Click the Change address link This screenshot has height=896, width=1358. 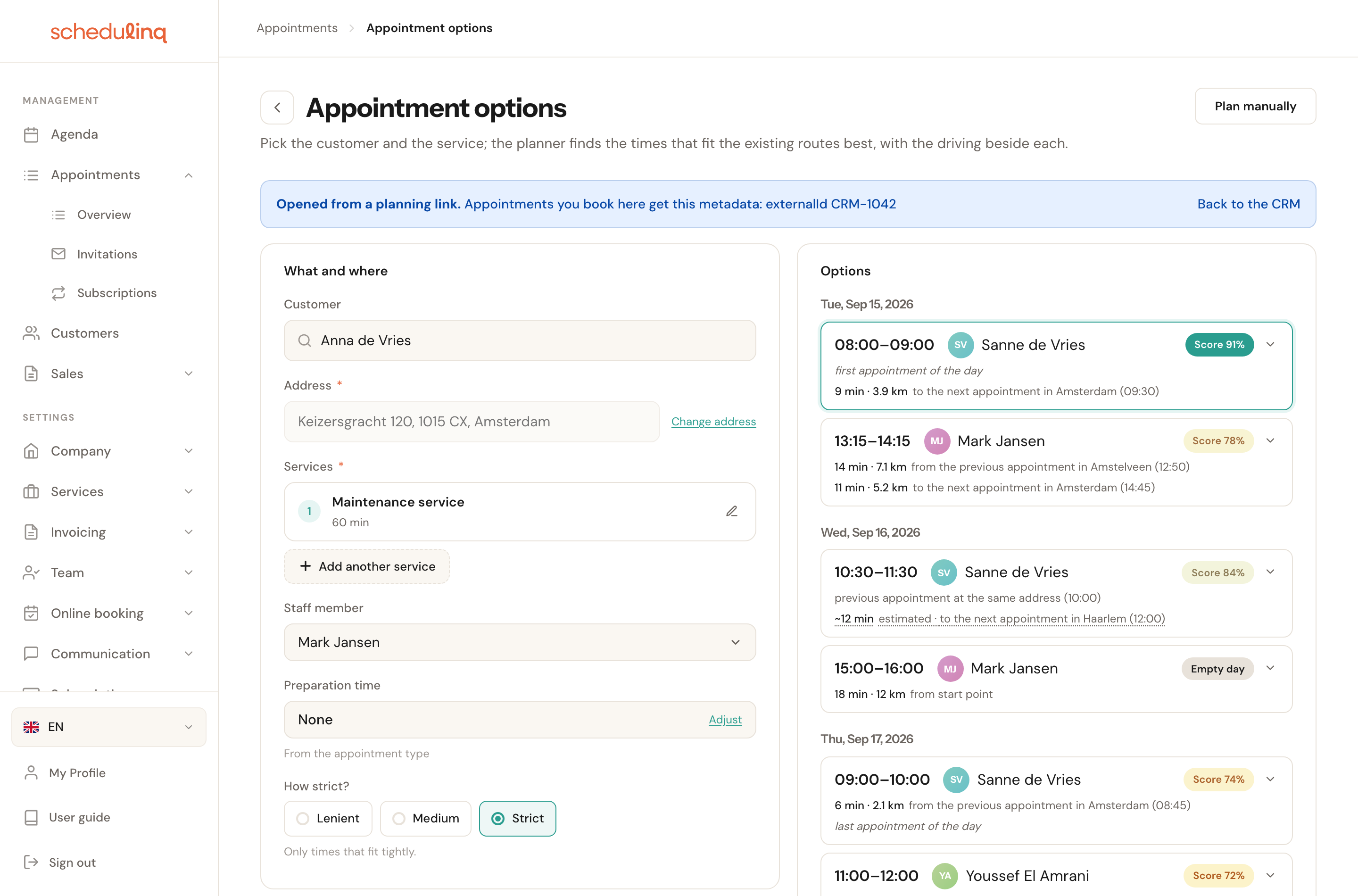713,422
